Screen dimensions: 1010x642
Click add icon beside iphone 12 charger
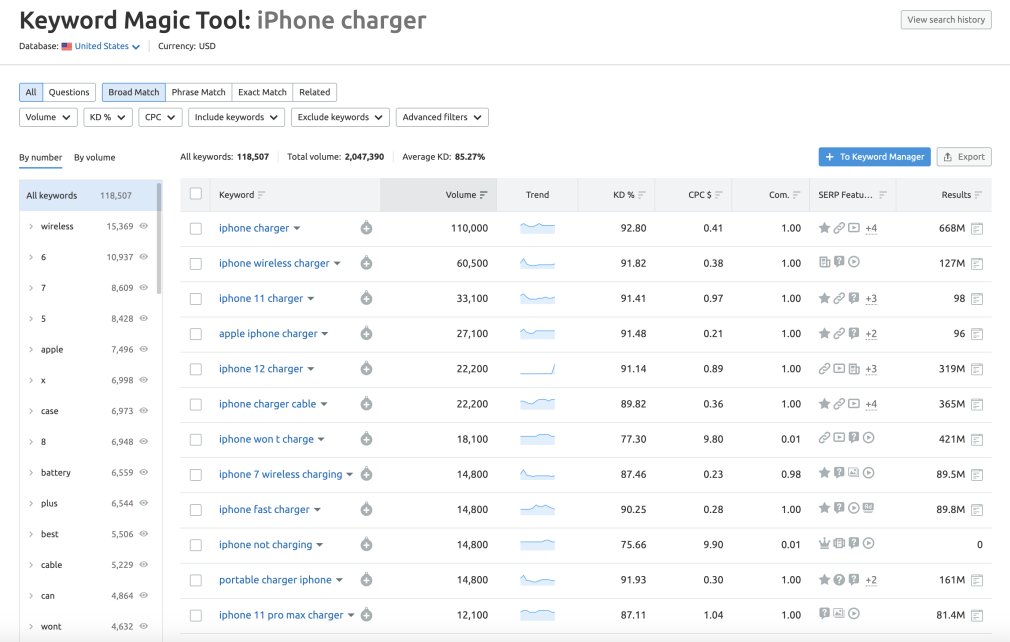[x=366, y=369]
